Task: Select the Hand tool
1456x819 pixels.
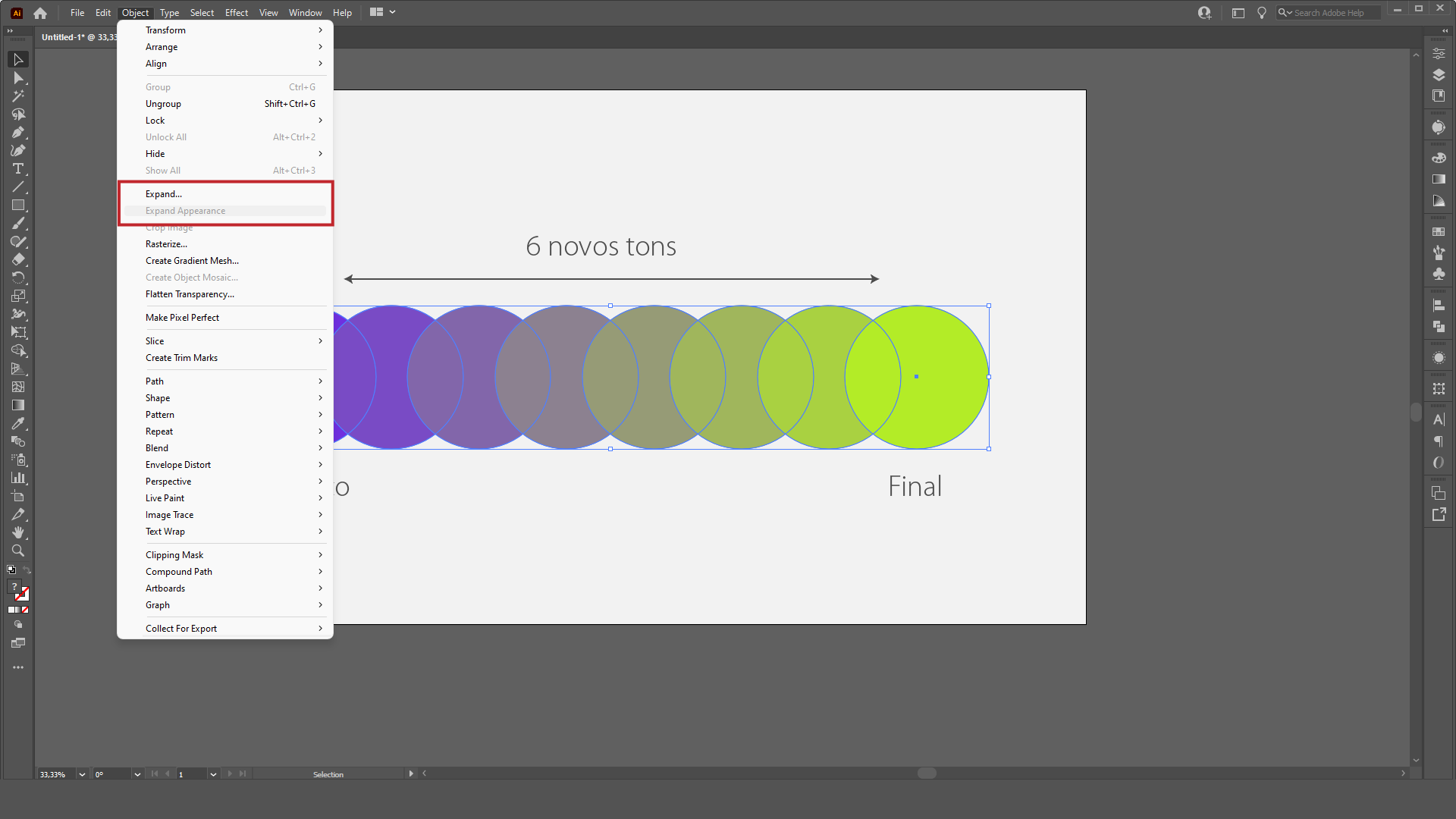Action: coord(18,533)
